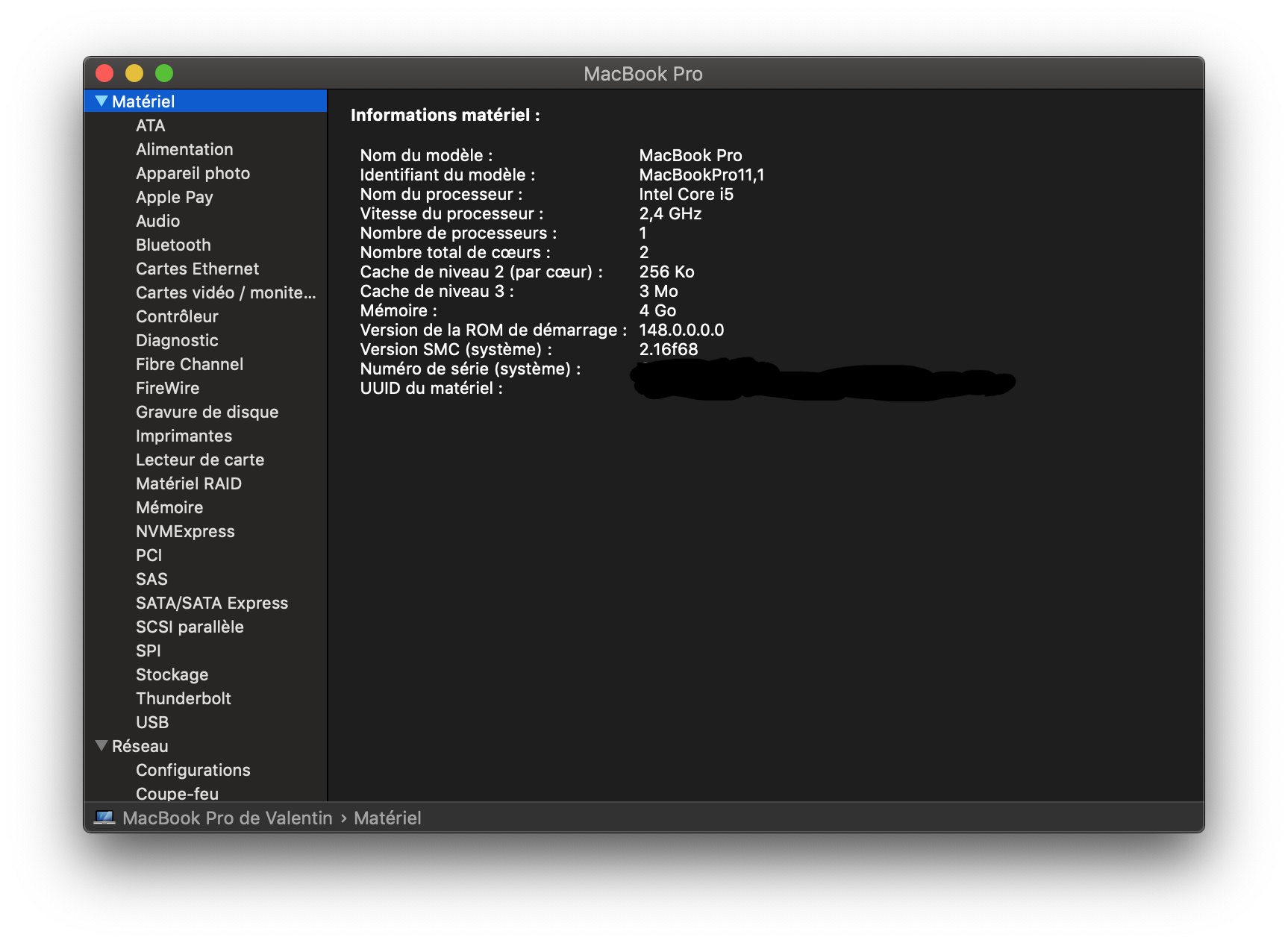Select FireWire in the sidebar
Viewport: 1288px width, 943px height.
168,388
